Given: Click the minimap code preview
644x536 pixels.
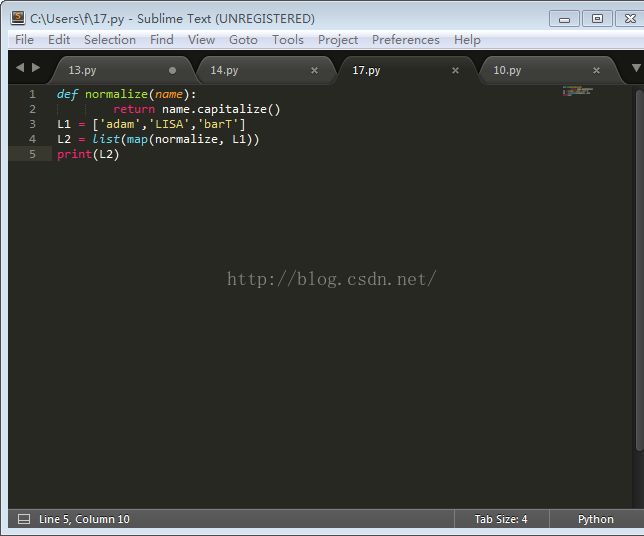Looking at the screenshot, I should click(577, 91).
